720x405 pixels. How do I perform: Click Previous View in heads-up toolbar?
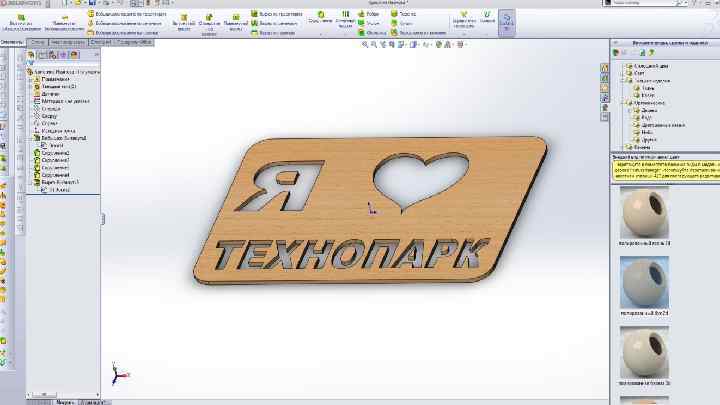[x=382, y=45]
